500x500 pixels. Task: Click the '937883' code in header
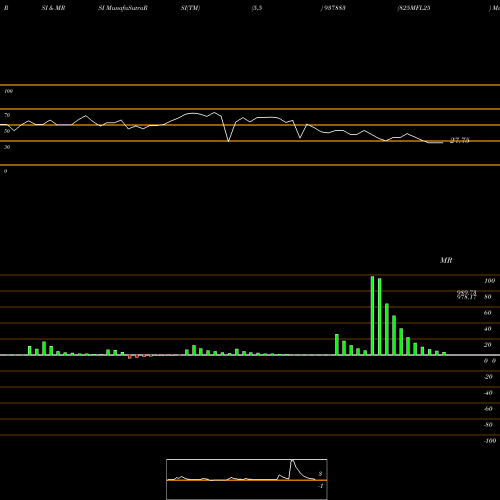pyautogui.click(x=334, y=8)
